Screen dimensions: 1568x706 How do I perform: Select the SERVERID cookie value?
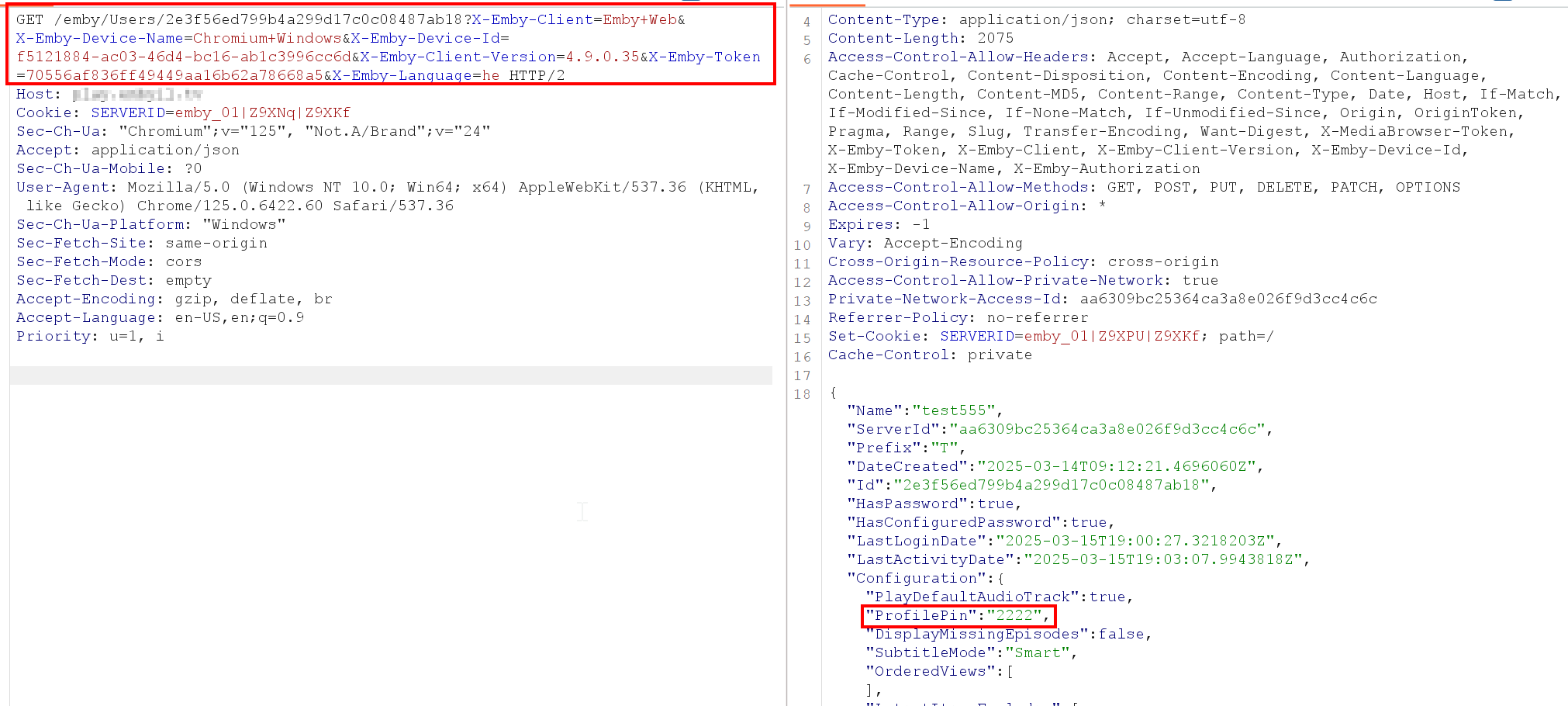[264, 112]
